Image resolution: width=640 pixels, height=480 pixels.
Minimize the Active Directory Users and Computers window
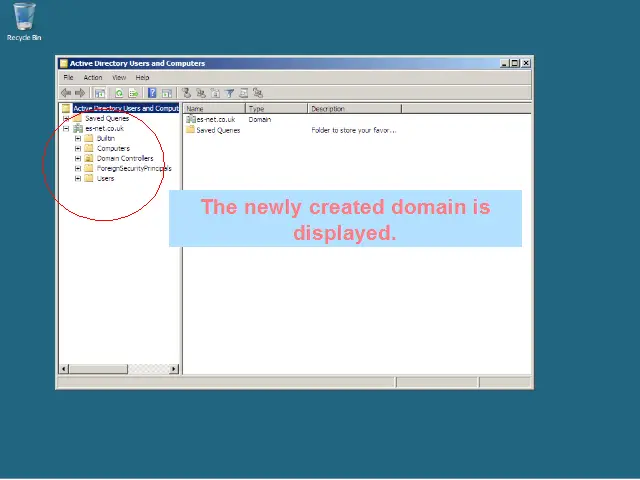coord(505,63)
